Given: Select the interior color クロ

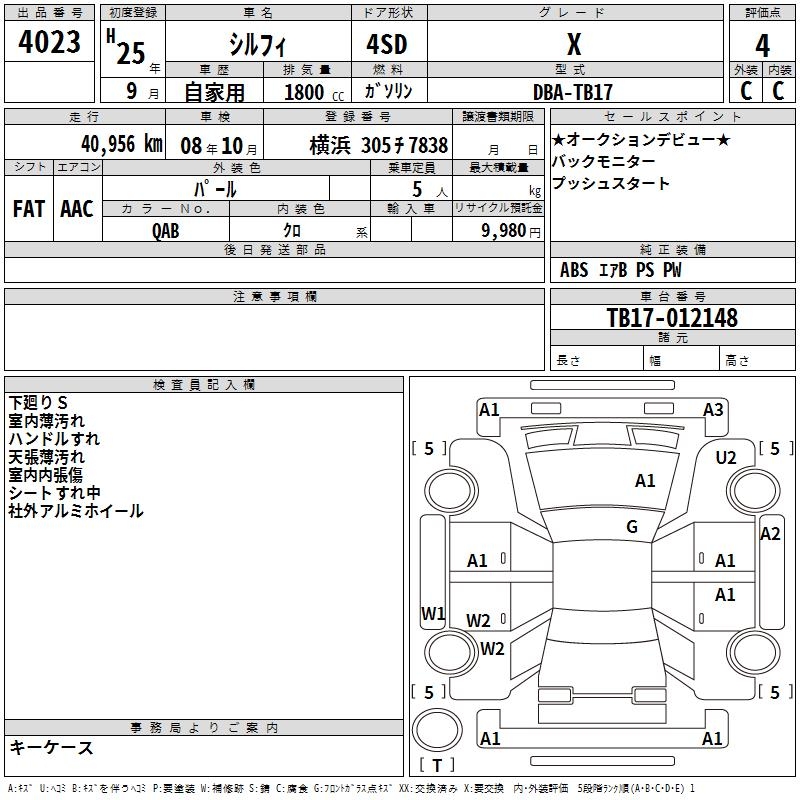Looking at the screenshot, I should [x=292, y=230].
